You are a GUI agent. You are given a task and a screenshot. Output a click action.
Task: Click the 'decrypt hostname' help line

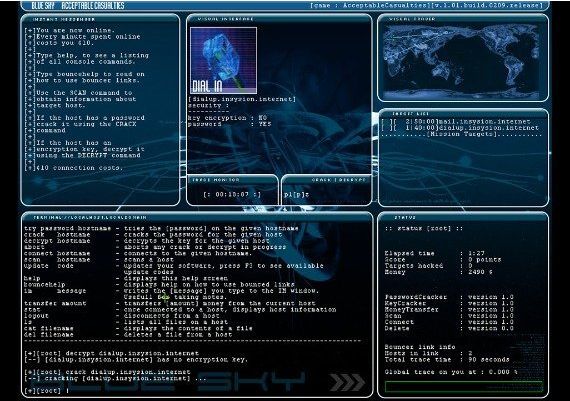(147, 241)
